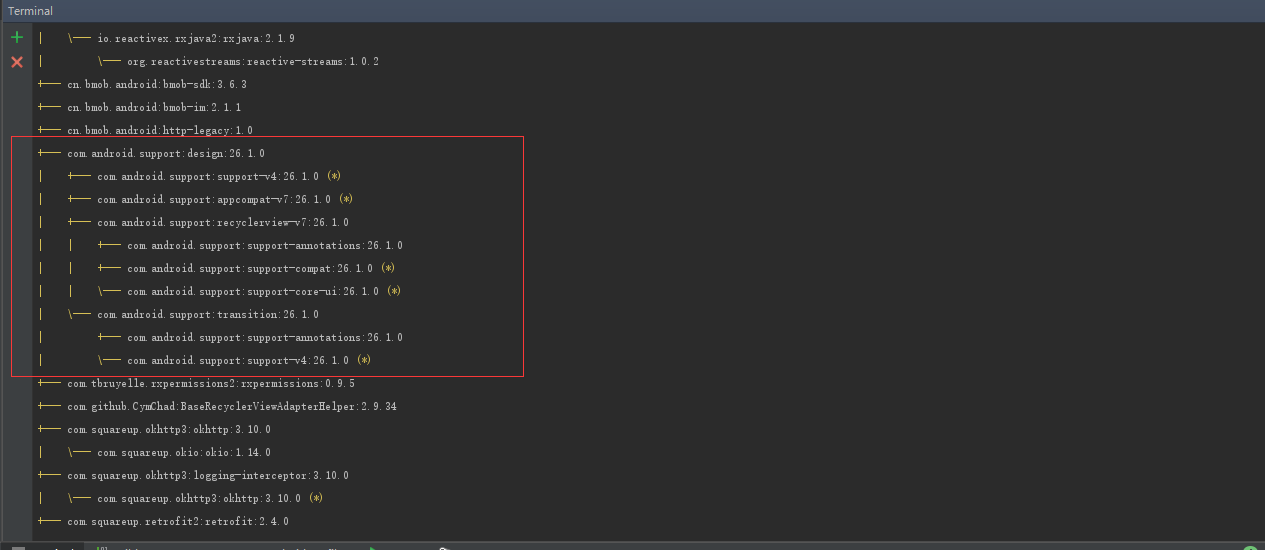Select the appcompat-v7:26.1.0 dependency line
The image size is (1265, 550).
point(226,199)
